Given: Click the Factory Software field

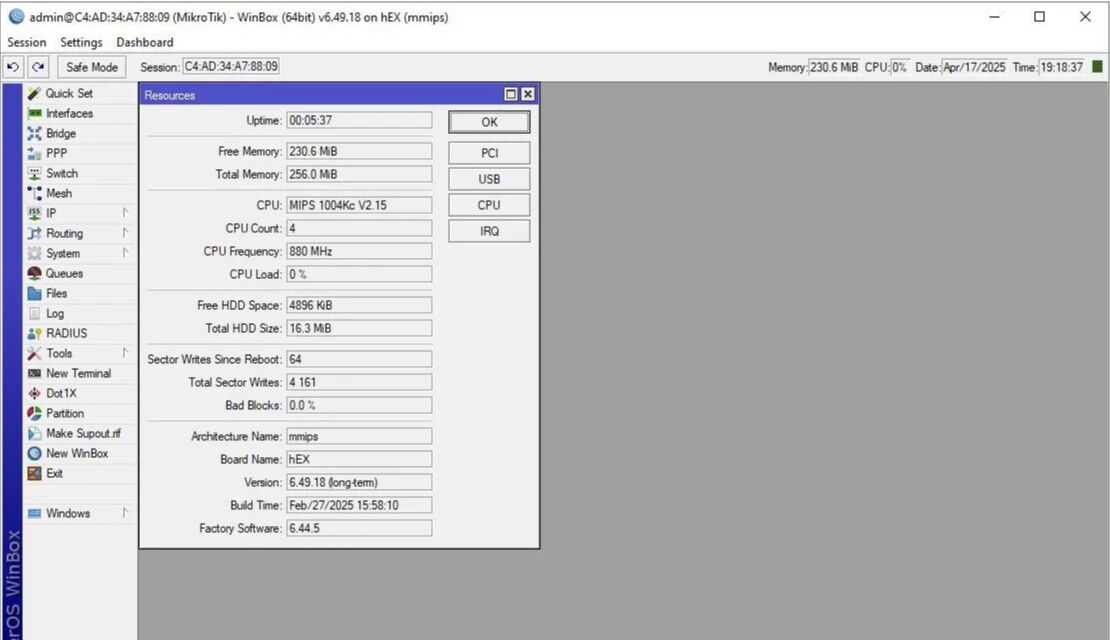Looking at the screenshot, I should coord(359,528).
